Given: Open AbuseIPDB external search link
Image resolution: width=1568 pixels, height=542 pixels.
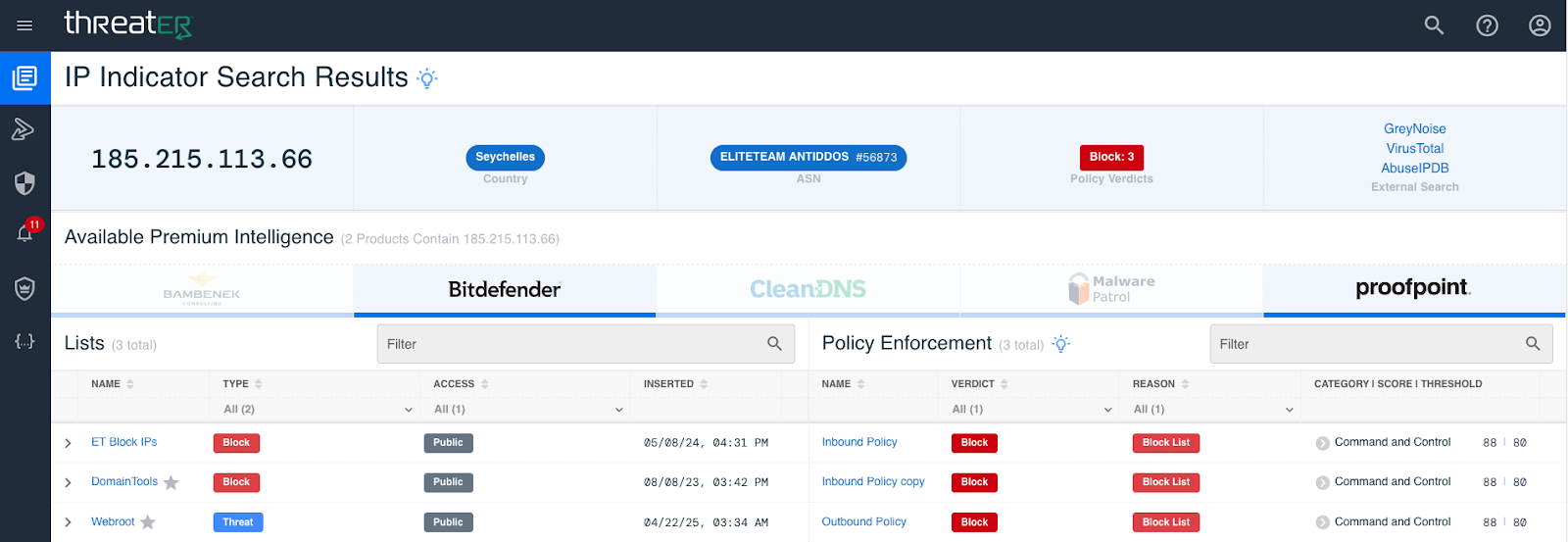Looking at the screenshot, I should coord(1414,168).
